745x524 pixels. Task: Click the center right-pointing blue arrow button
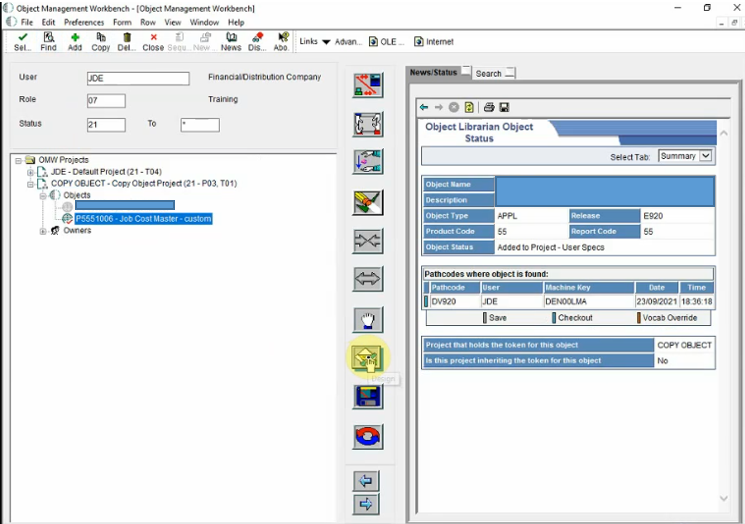tap(366, 504)
